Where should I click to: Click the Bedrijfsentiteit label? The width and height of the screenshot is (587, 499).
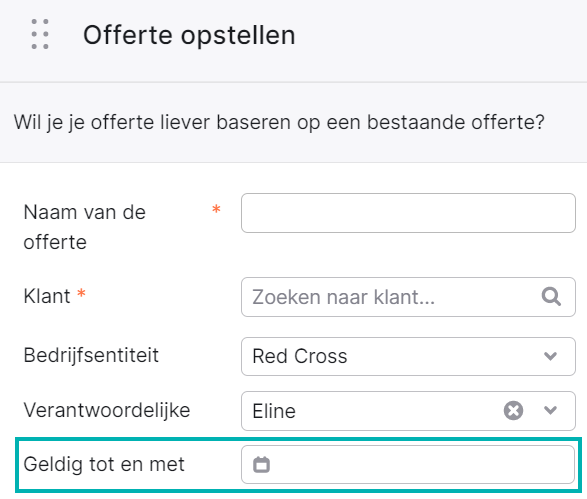pyautogui.click(x=91, y=355)
